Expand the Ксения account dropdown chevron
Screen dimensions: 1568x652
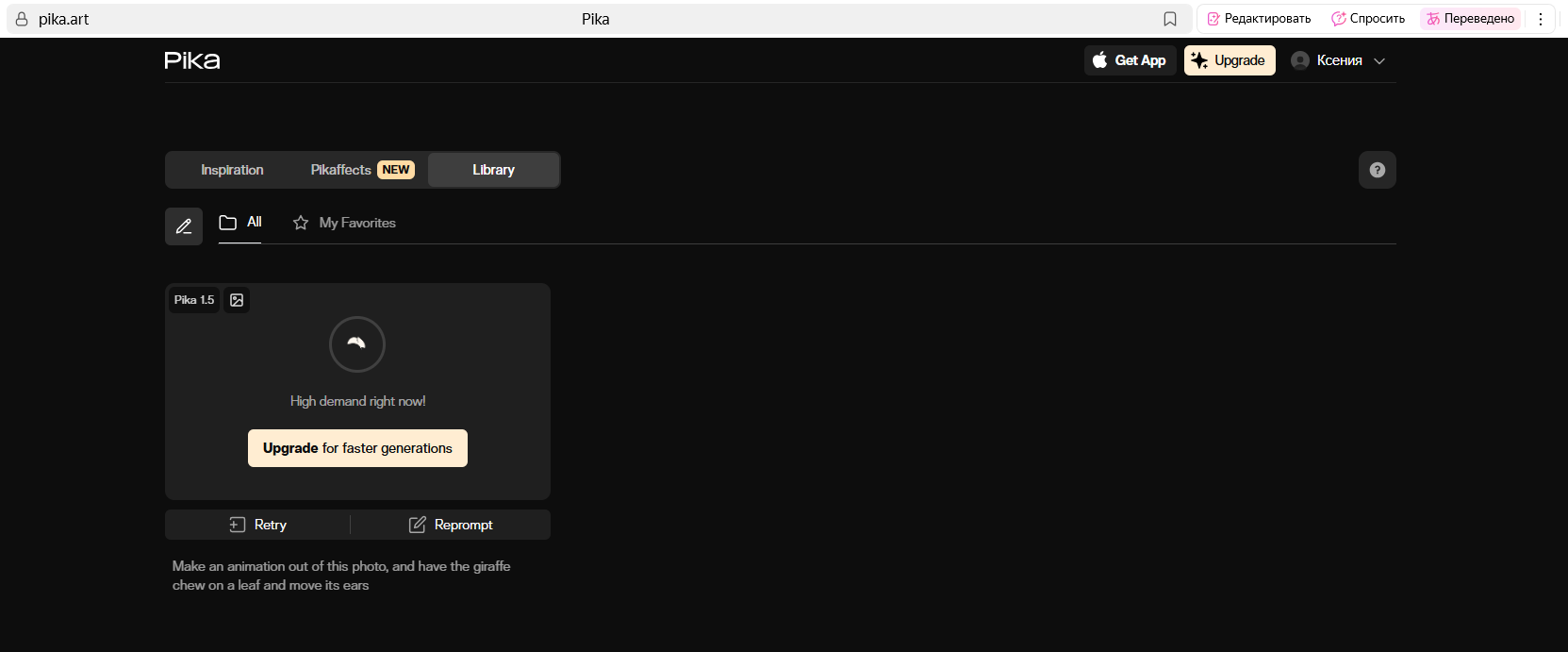pos(1379,61)
